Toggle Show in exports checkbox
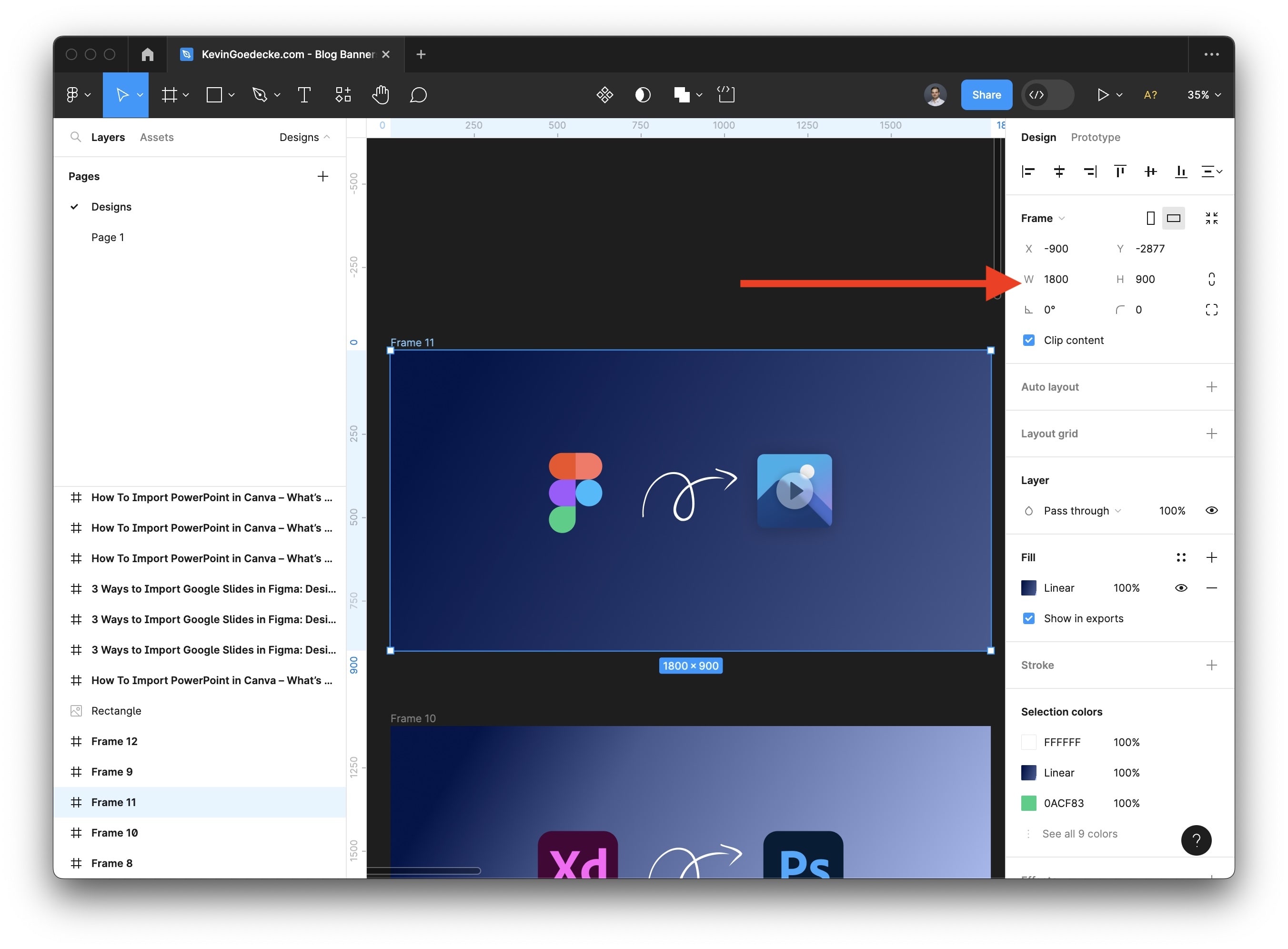Image resolution: width=1288 pixels, height=949 pixels. coord(1028,619)
